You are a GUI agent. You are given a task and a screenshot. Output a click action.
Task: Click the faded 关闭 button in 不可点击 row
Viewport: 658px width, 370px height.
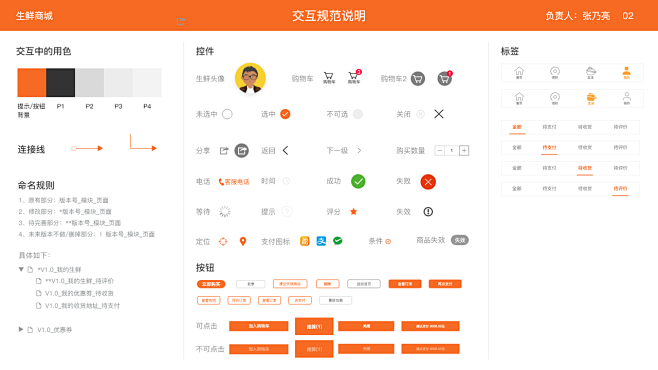coord(366,349)
